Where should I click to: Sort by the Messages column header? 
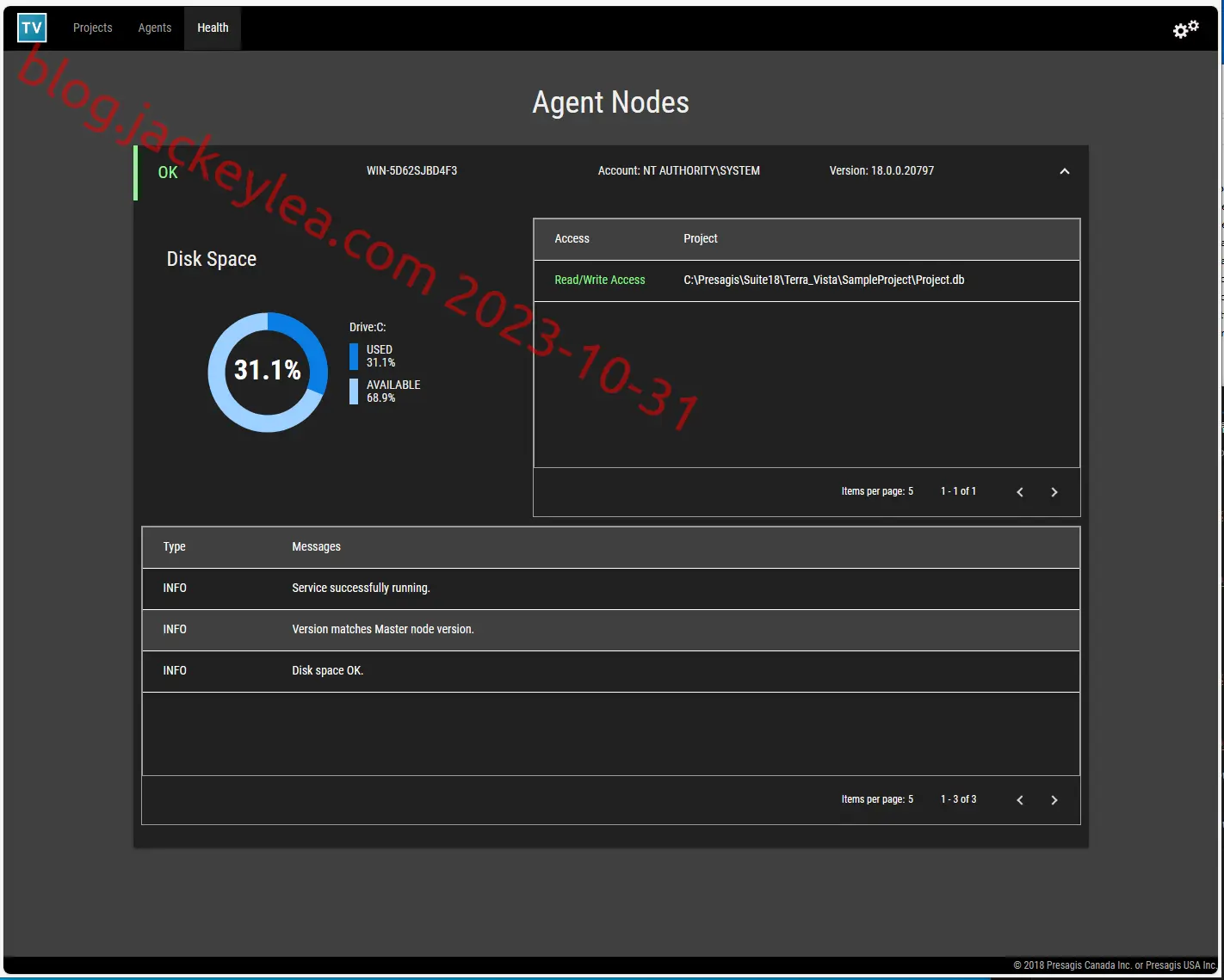pos(316,546)
